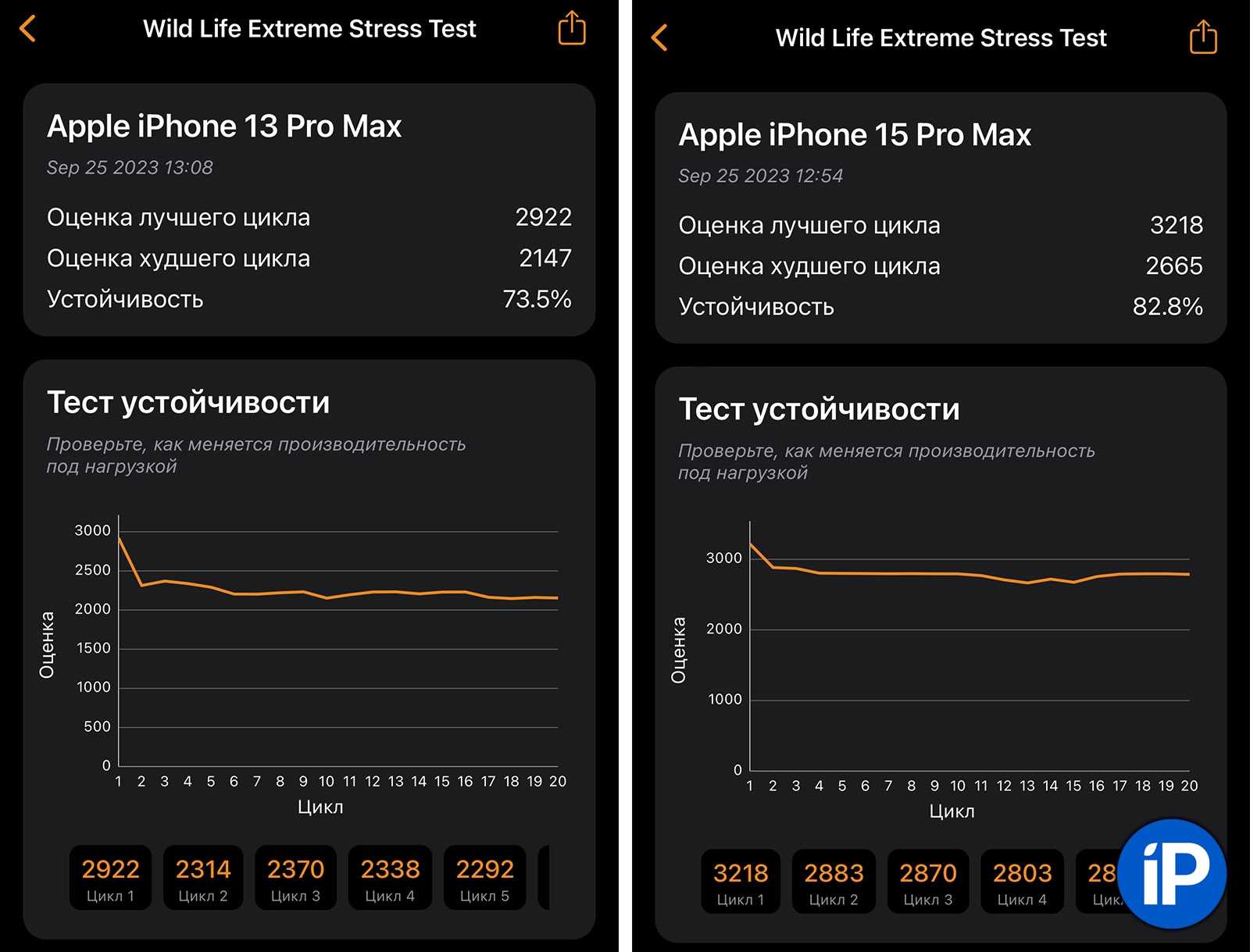Image resolution: width=1250 pixels, height=952 pixels.
Task: Tap share icon on iPhone 15 Pro Max screen
Action: [1203, 37]
